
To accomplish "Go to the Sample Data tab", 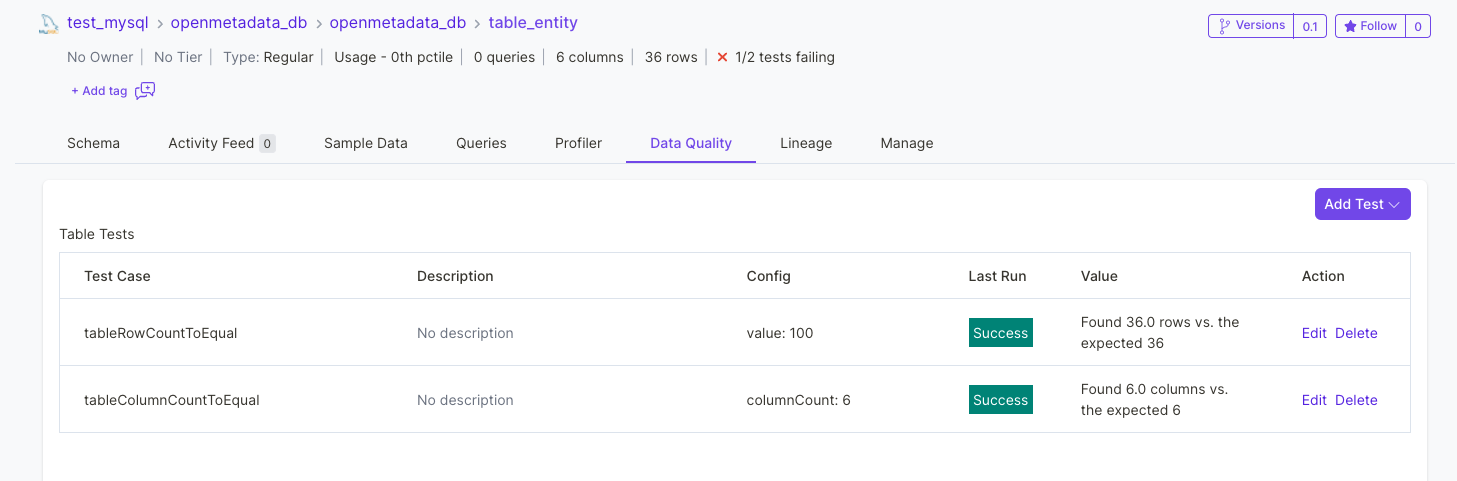I will (x=366, y=143).
